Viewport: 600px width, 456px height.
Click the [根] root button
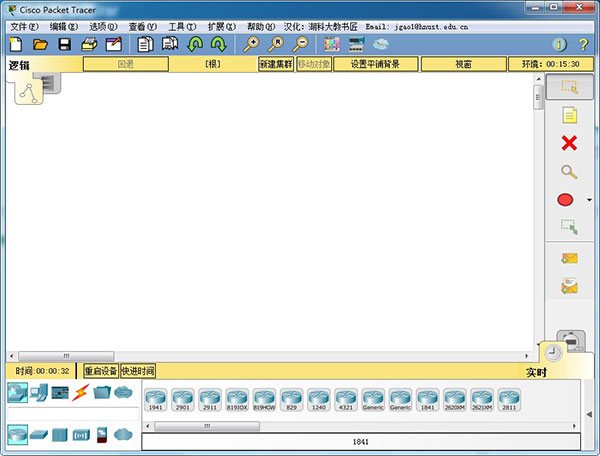[213, 64]
